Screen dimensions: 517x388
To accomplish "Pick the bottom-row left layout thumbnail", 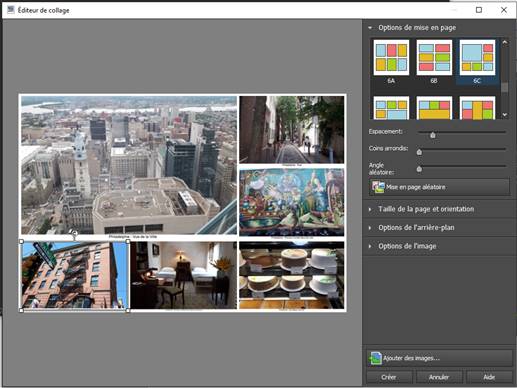I will [391, 108].
